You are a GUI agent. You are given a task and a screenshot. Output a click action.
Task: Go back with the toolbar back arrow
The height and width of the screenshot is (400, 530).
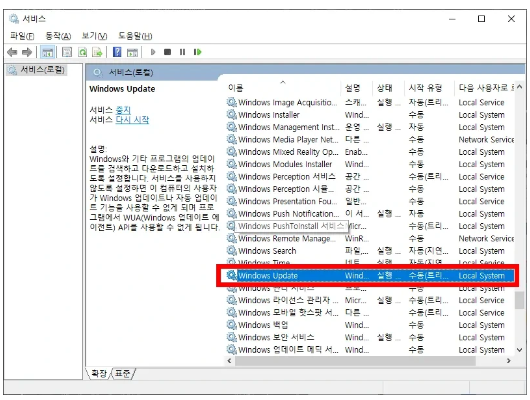pos(12,52)
